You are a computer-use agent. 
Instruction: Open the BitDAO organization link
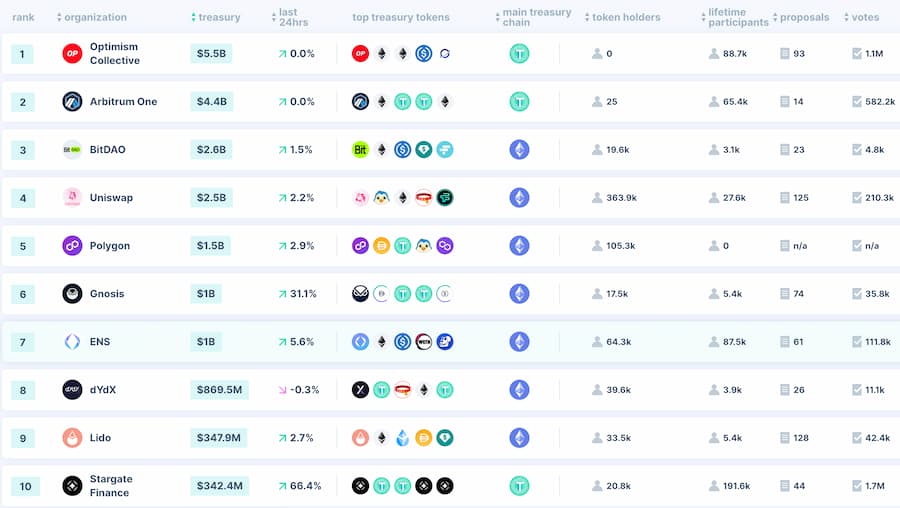107,150
